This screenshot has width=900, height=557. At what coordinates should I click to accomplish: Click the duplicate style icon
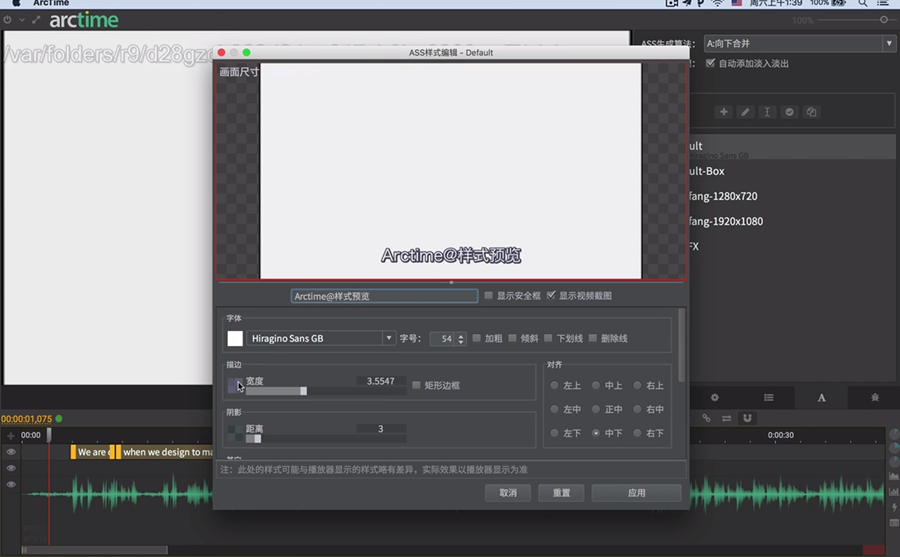click(x=811, y=112)
